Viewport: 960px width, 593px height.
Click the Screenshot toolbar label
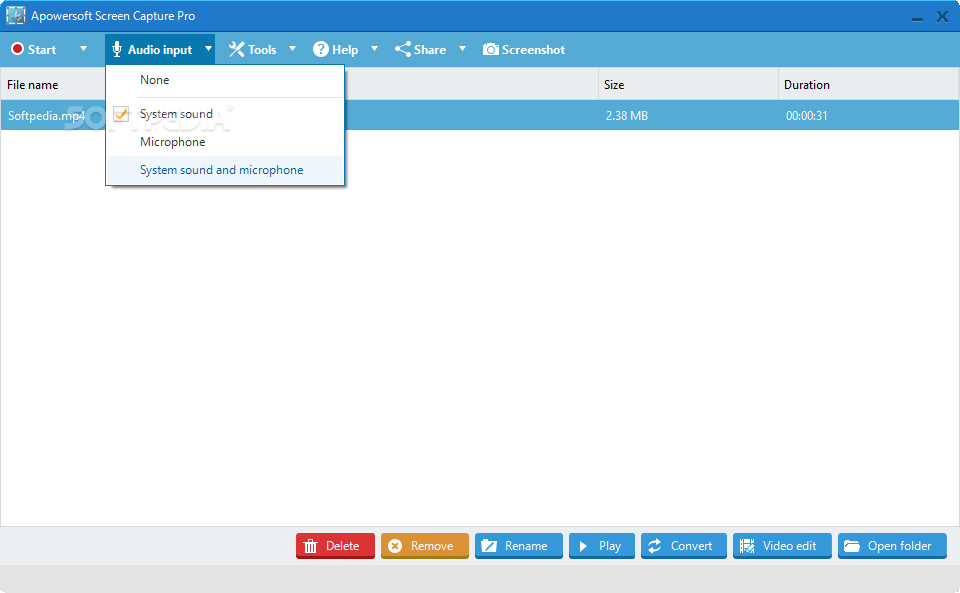pyautogui.click(x=533, y=50)
